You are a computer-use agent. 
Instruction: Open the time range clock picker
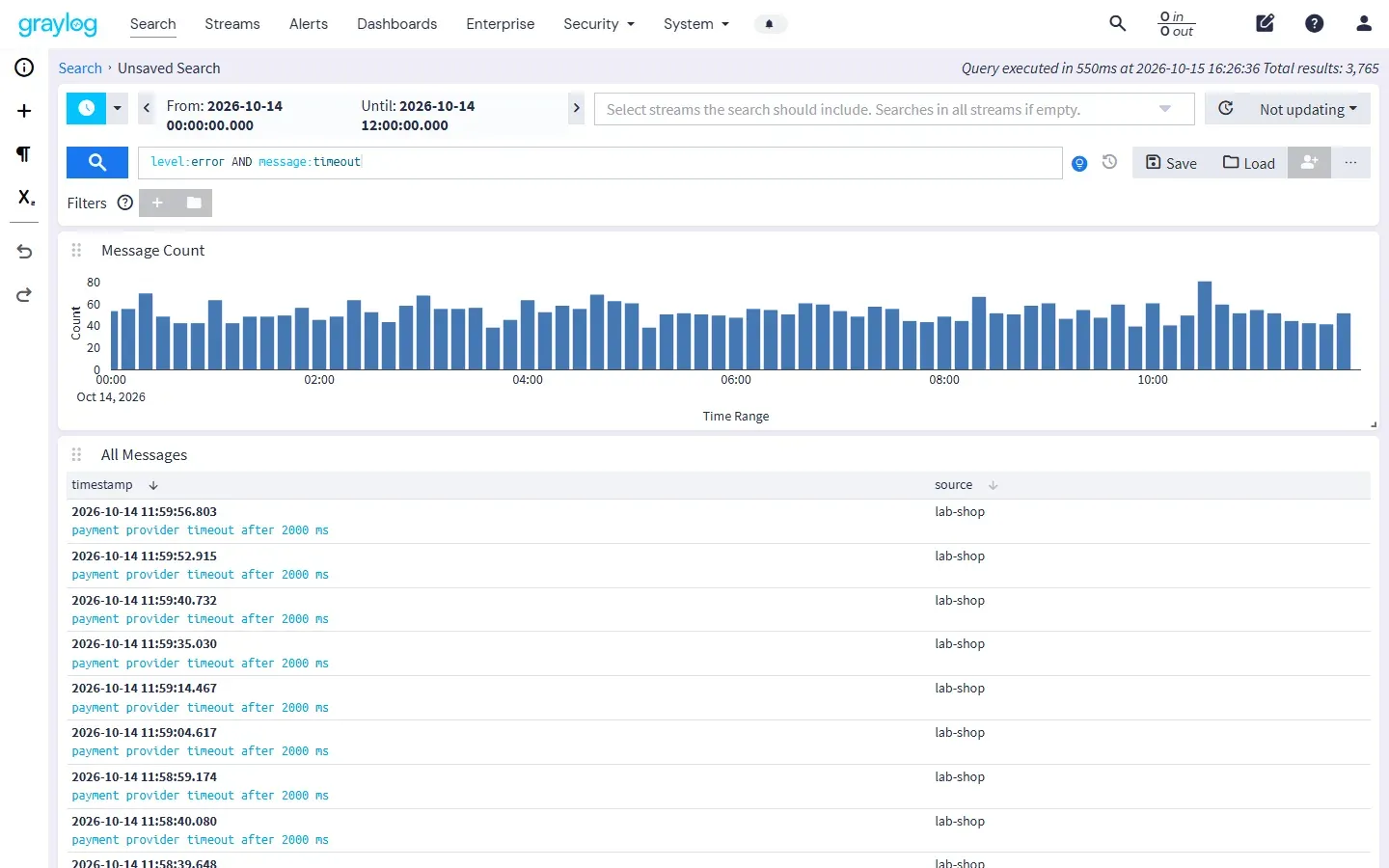86,108
